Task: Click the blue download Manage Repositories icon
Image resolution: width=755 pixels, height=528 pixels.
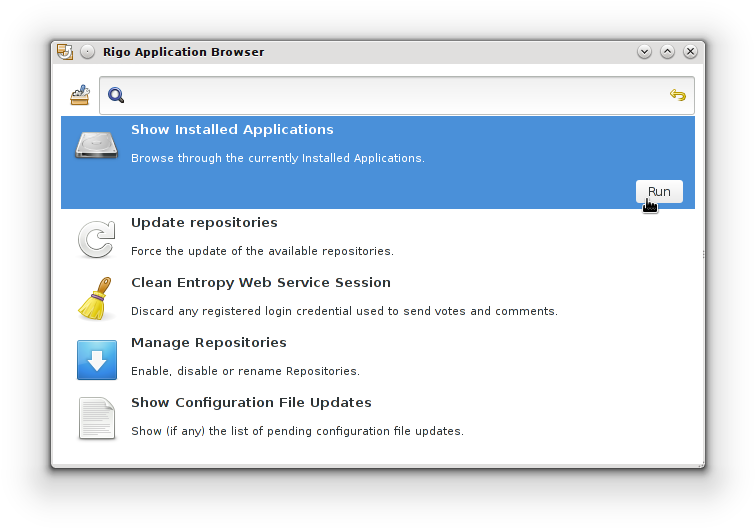Action: pyautogui.click(x=97, y=360)
